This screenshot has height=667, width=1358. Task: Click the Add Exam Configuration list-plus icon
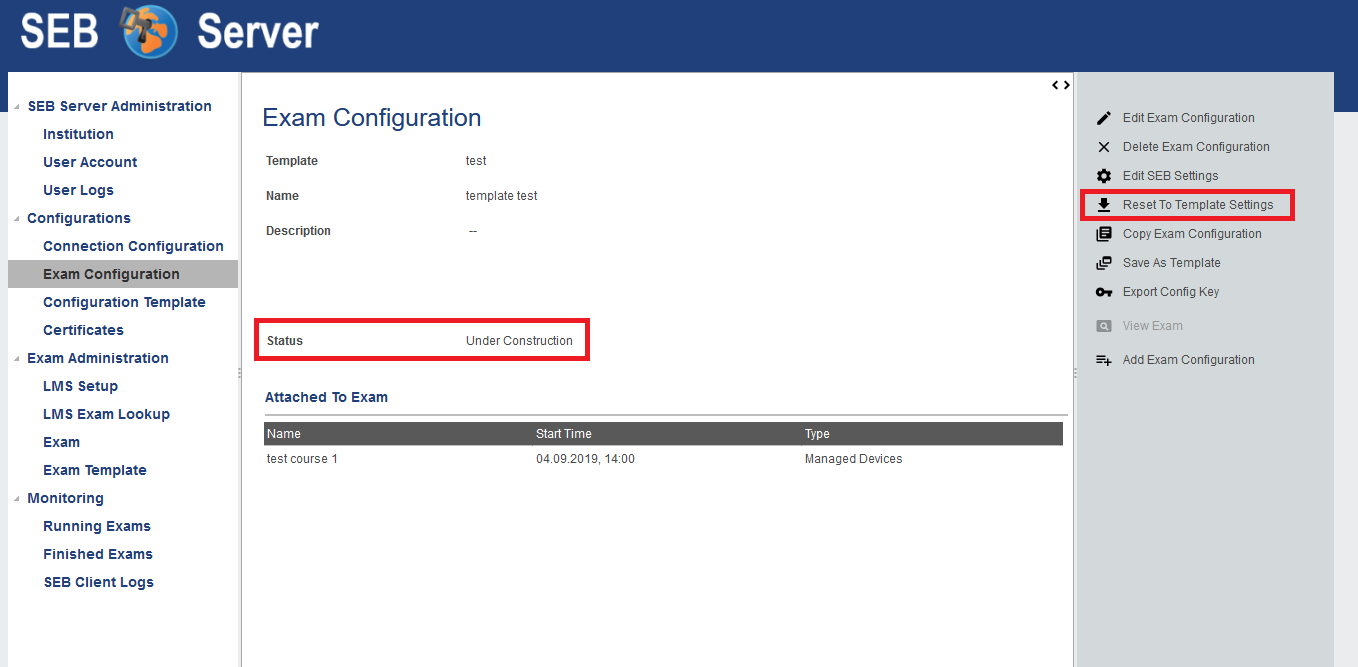(x=1104, y=360)
